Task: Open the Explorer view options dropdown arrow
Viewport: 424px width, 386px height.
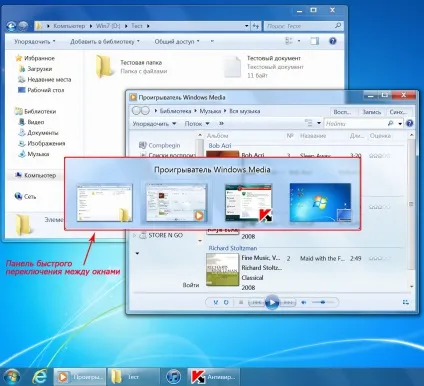Action: (x=299, y=41)
